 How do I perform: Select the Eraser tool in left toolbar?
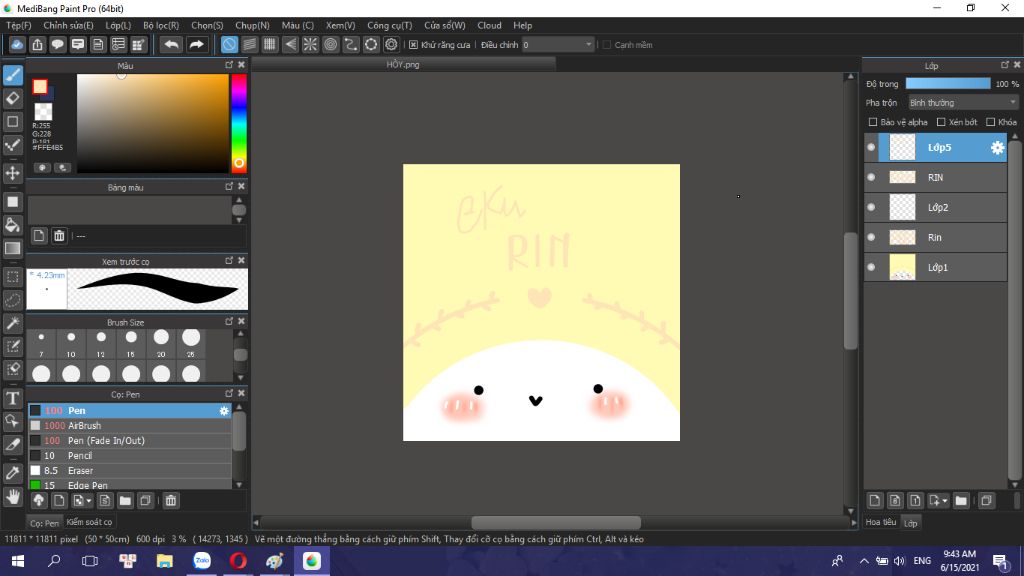(13, 98)
